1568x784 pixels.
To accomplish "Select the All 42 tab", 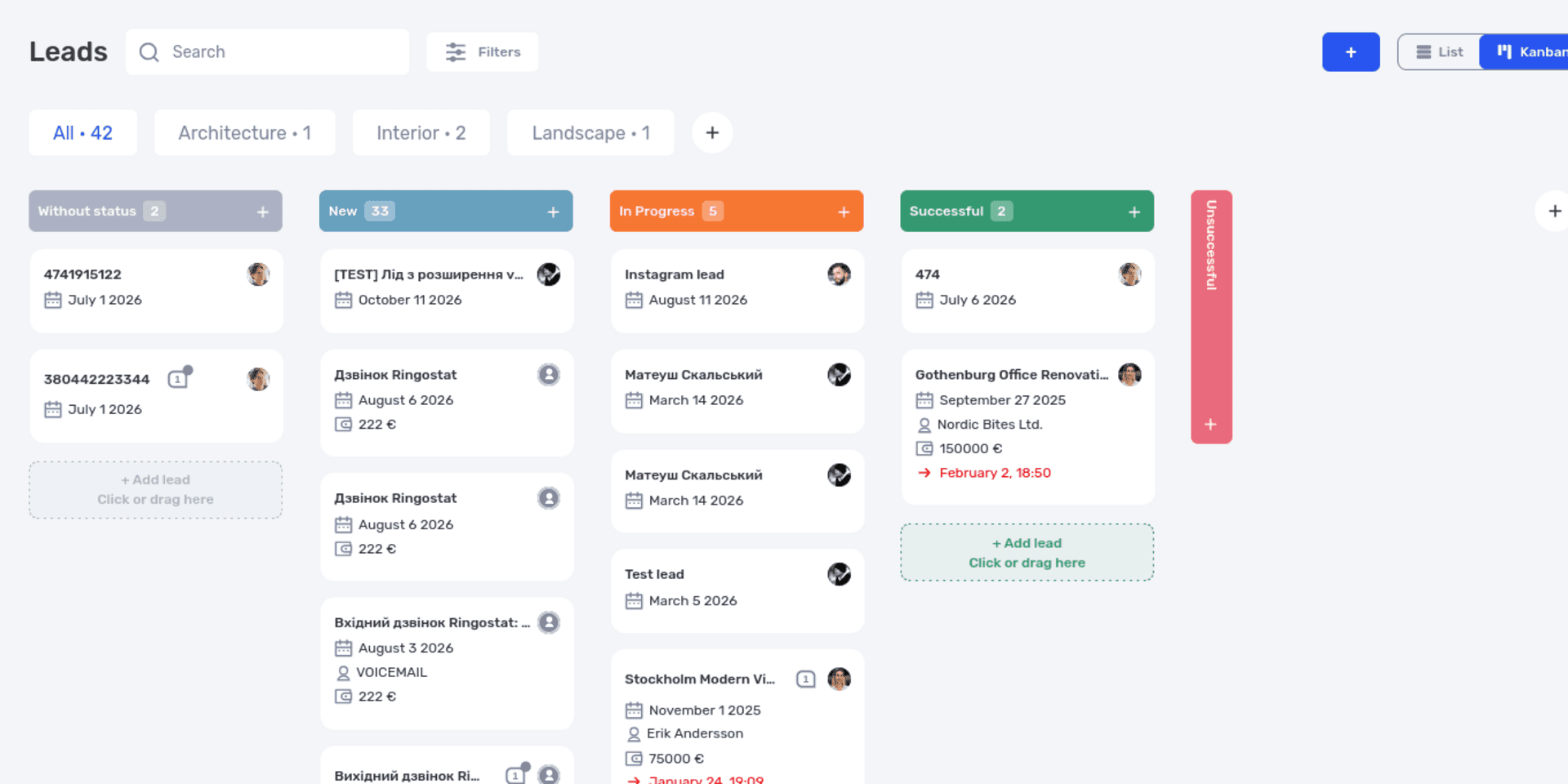I will click(x=82, y=132).
